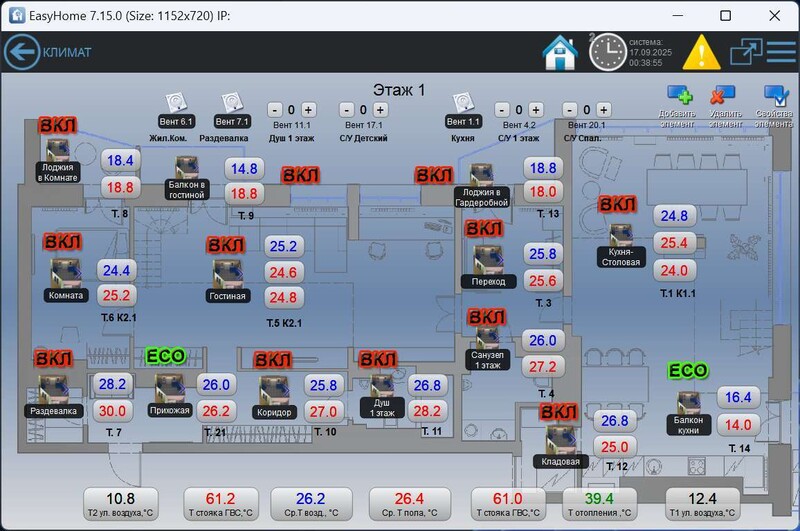Decrease Вент 17.1 value with minus button
The width and height of the screenshot is (800, 531).
point(346,109)
